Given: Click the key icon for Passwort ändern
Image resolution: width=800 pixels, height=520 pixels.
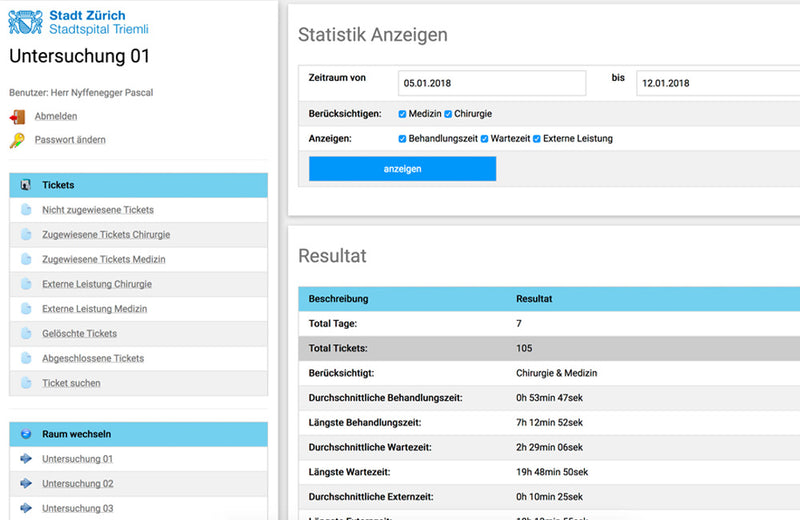Looking at the screenshot, I should pyautogui.click(x=17, y=140).
